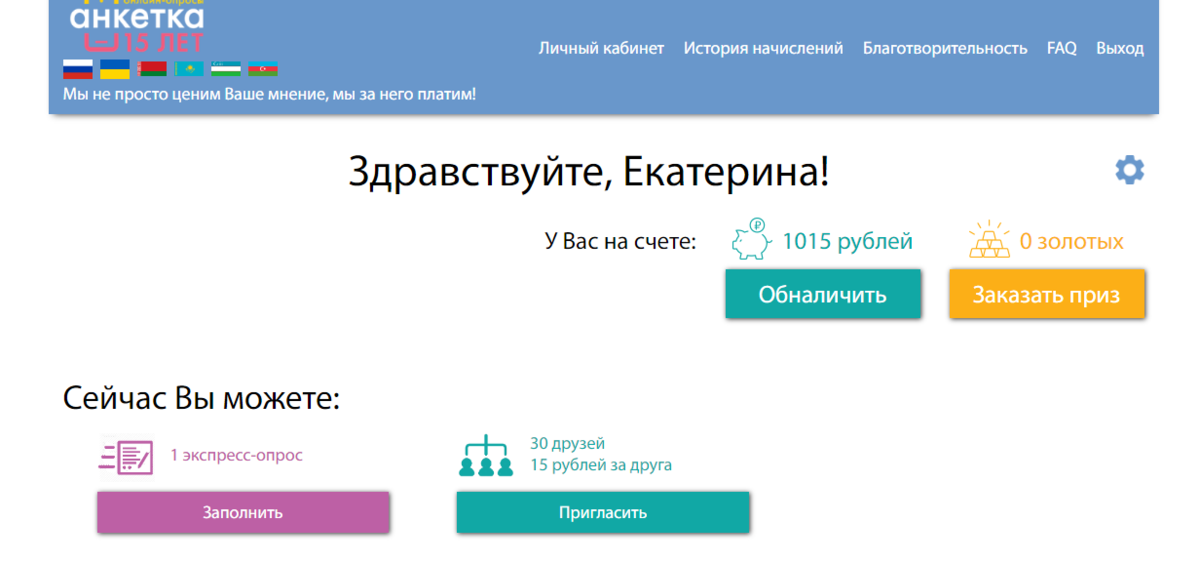The image size is (1200, 563).
Task: Click the gold bars icon
Action: tap(989, 240)
